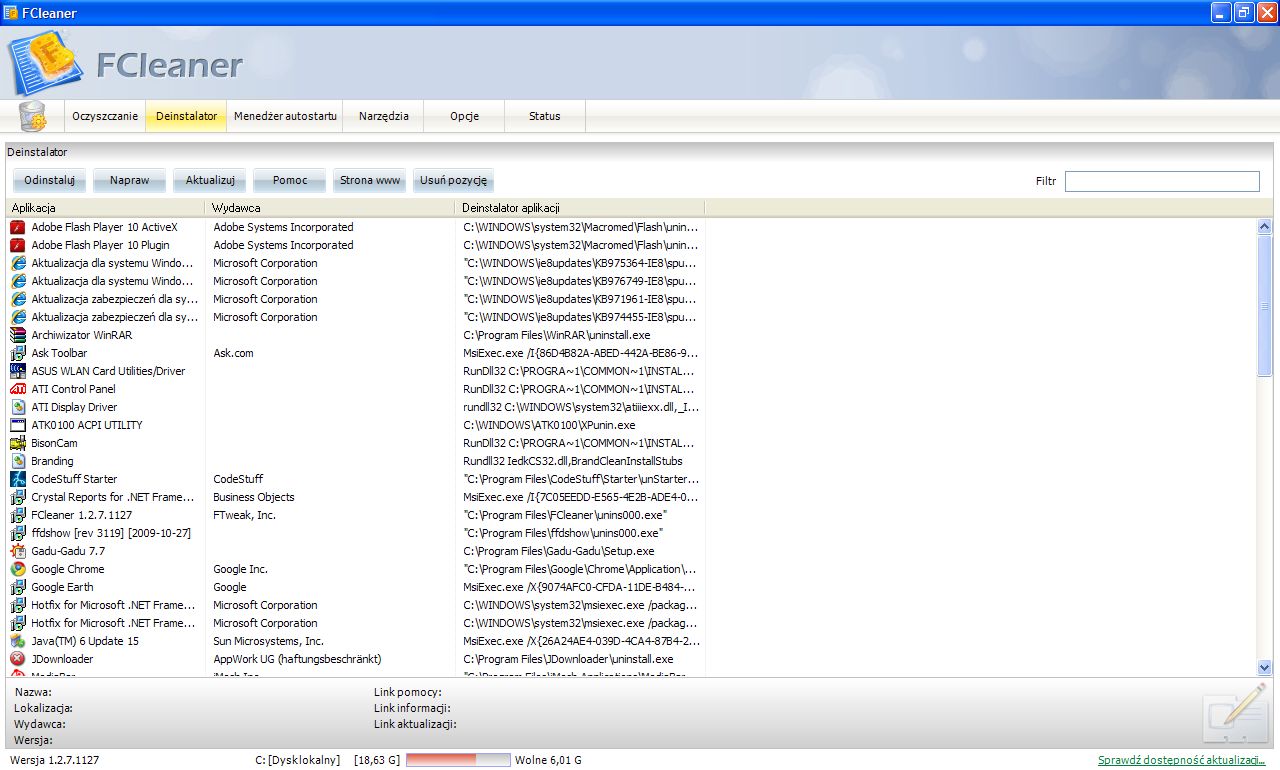
Task: Click the list scrollbar down arrow
Action: 1264,667
